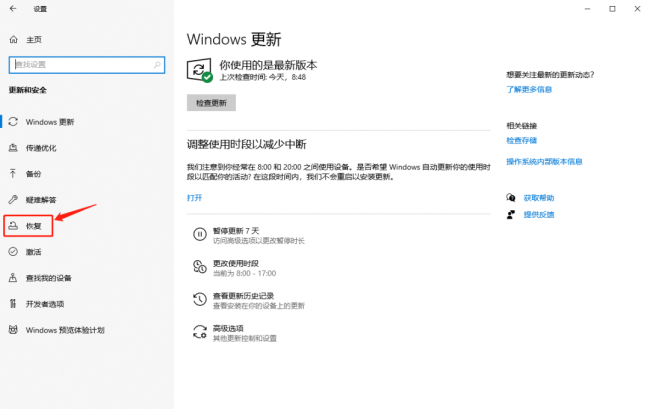
Task: Open Windows 更新 in the sidebar
Action: pyautogui.click(x=50, y=122)
